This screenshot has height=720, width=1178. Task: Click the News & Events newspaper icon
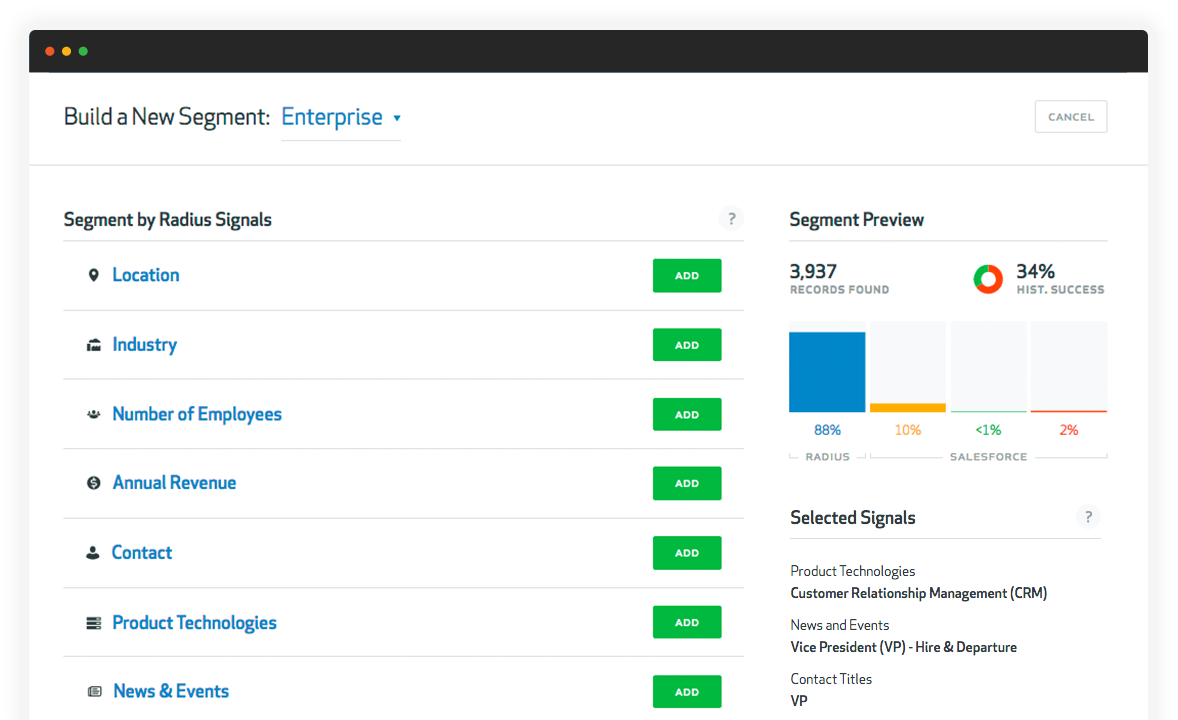tap(94, 691)
